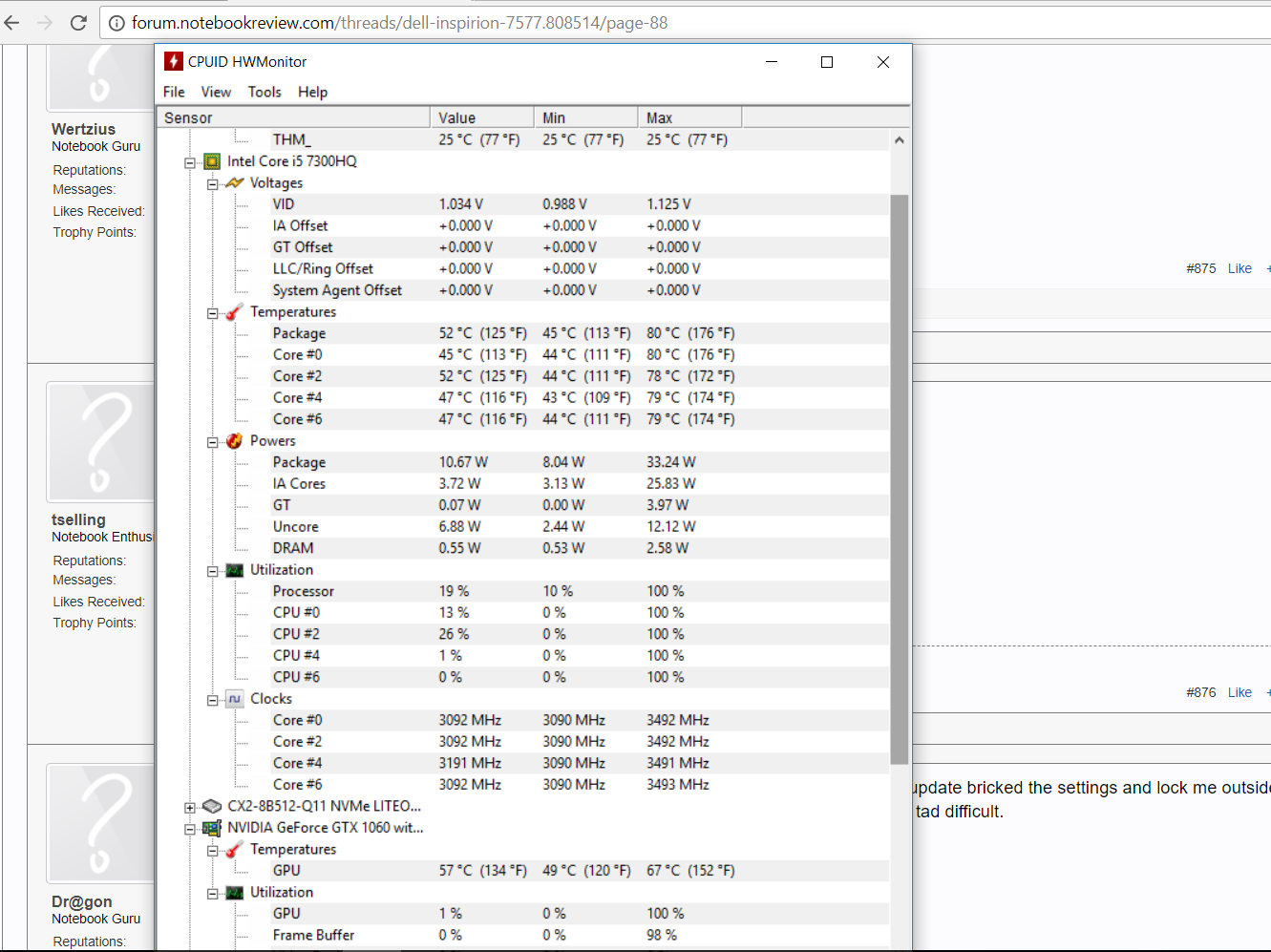Collapse the Powers section
This screenshot has height=952, width=1271.
coord(212,442)
